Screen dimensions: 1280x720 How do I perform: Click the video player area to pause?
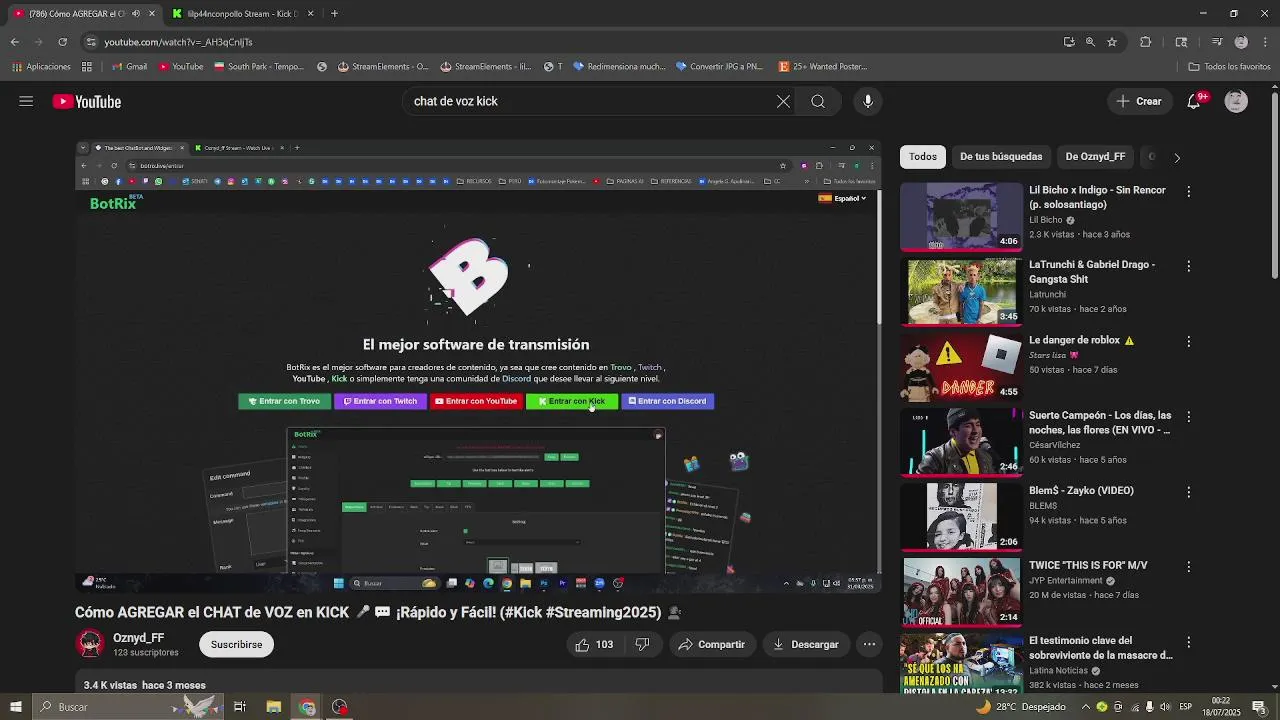pyautogui.click(x=478, y=366)
